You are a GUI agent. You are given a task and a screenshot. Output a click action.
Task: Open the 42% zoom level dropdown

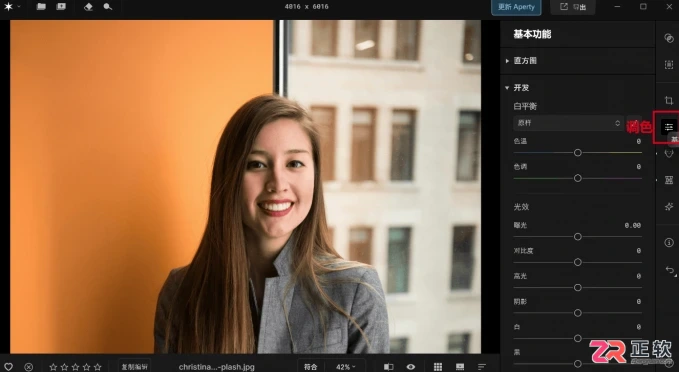(345, 367)
